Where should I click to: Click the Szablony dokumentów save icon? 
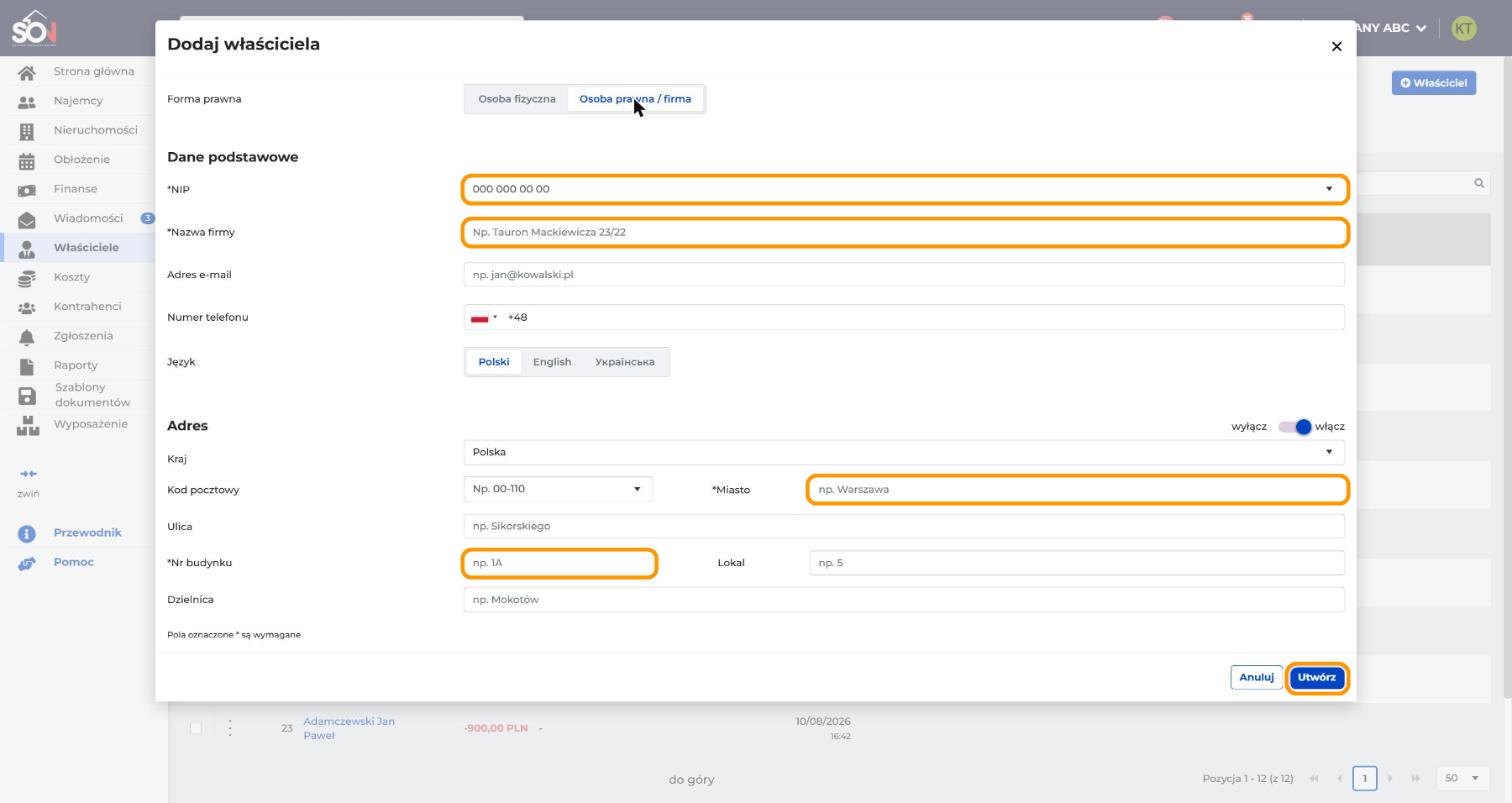coord(27,396)
